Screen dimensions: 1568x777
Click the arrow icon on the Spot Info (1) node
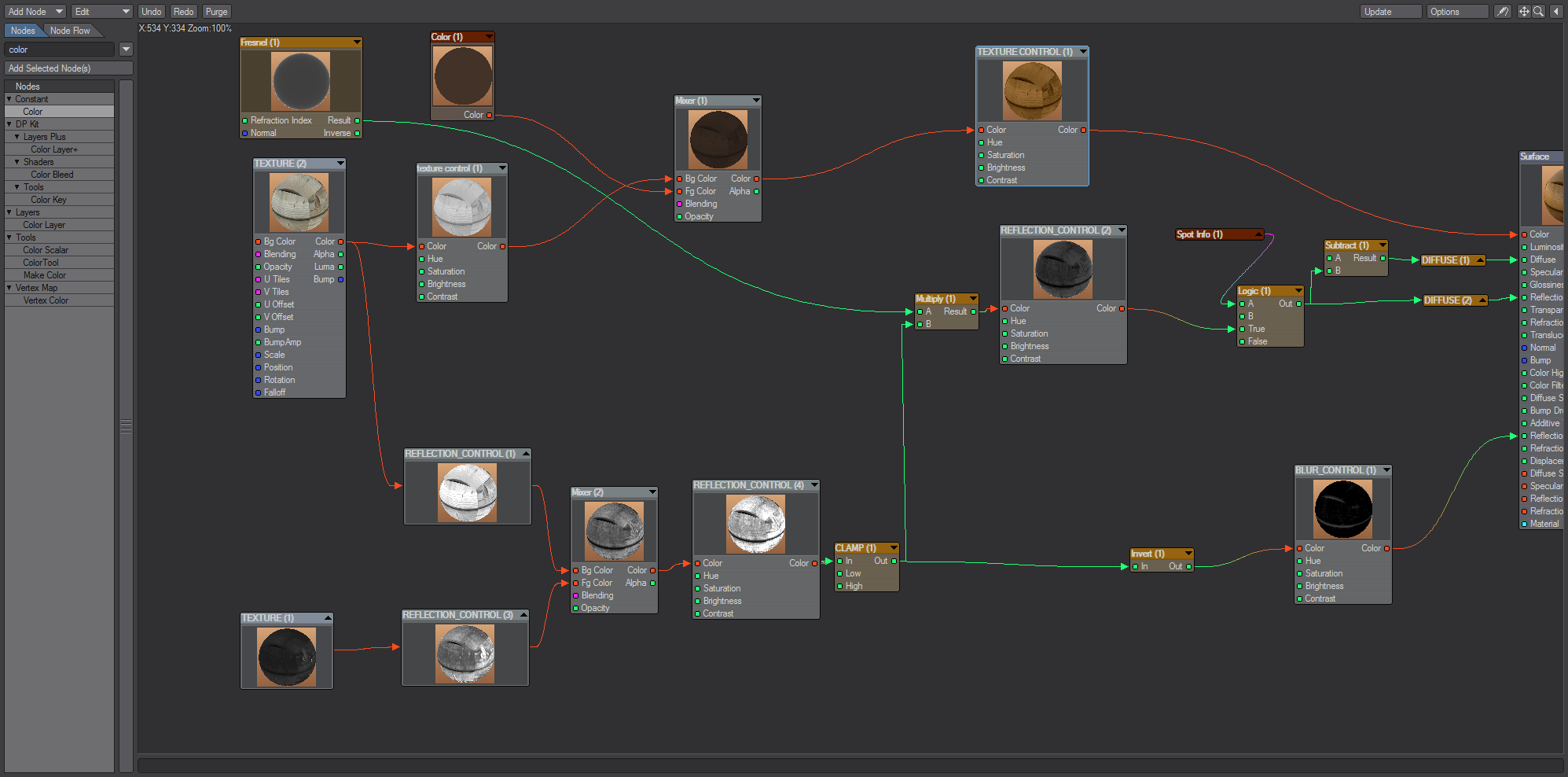pos(1258,234)
